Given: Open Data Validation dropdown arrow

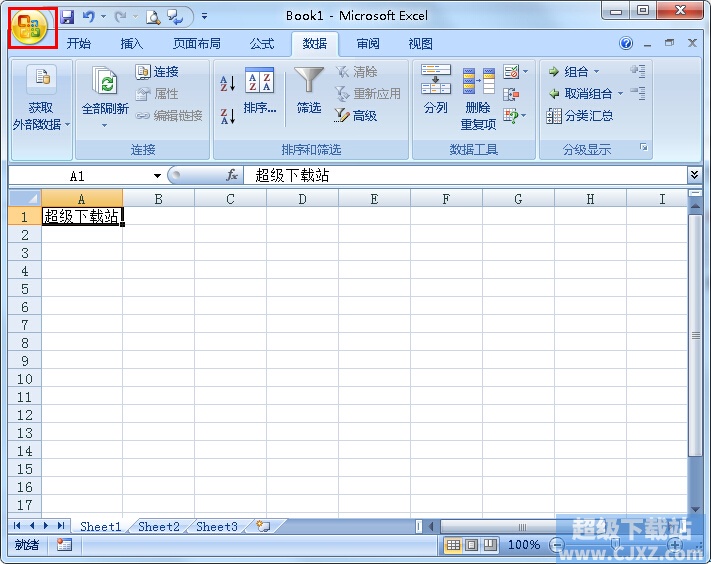Looking at the screenshot, I should pyautogui.click(x=526, y=71).
